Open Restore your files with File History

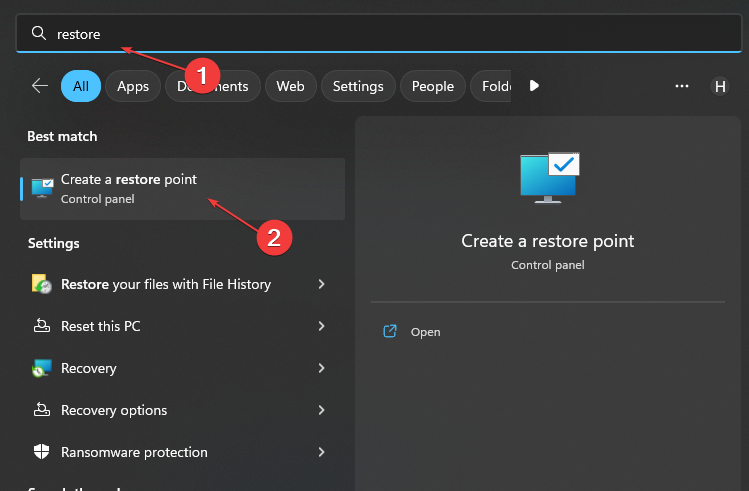pyautogui.click(x=182, y=284)
